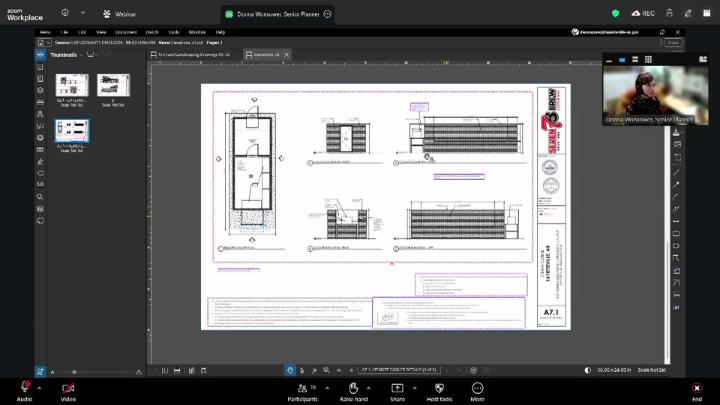
Task: Open the More options ellipsis in Zoom
Action: click(478, 388)
